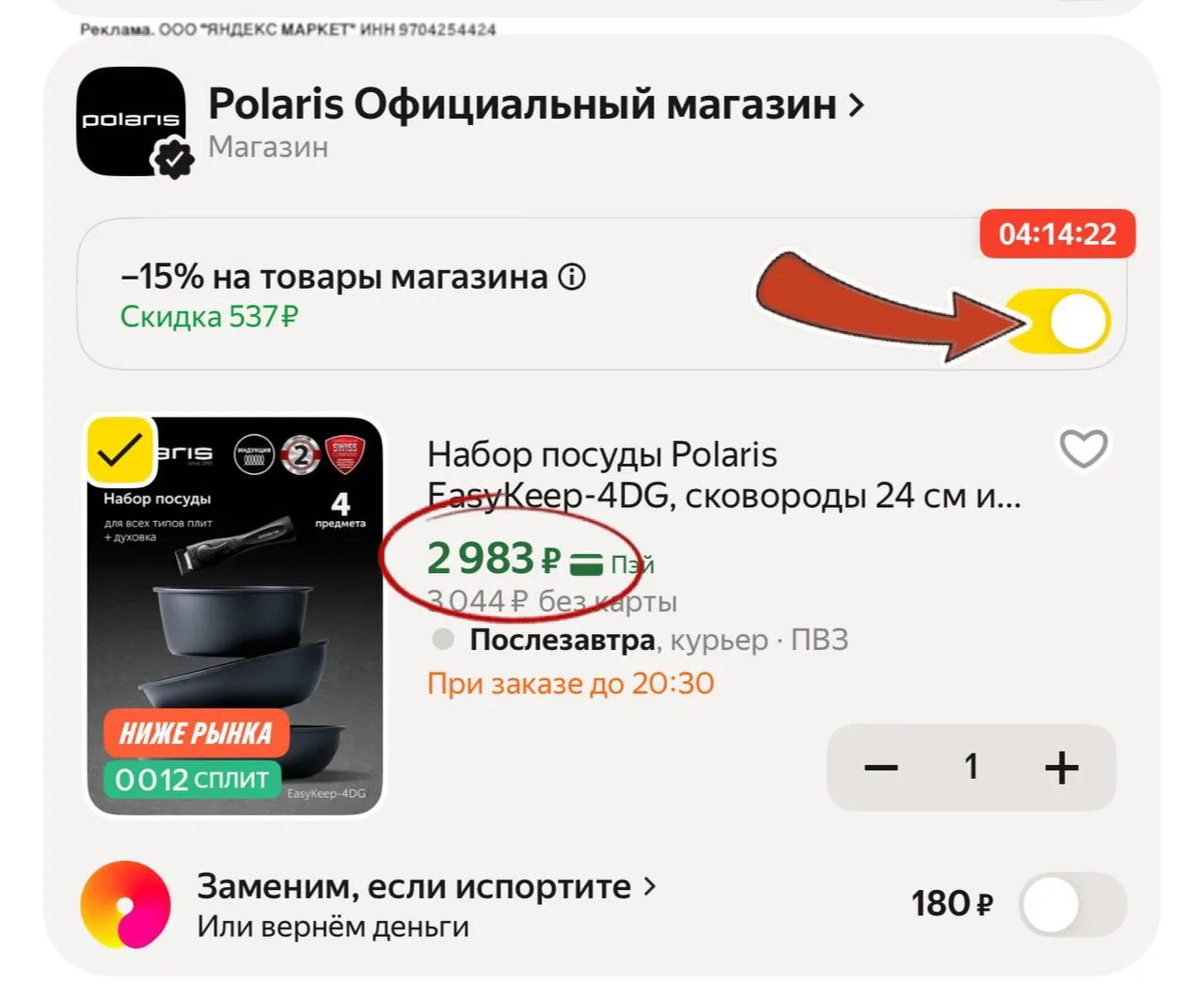1204x985 pixels.
Task: Toggle the –15% store discount switch
Action: pyautogui.click(x=1059, y=322)
